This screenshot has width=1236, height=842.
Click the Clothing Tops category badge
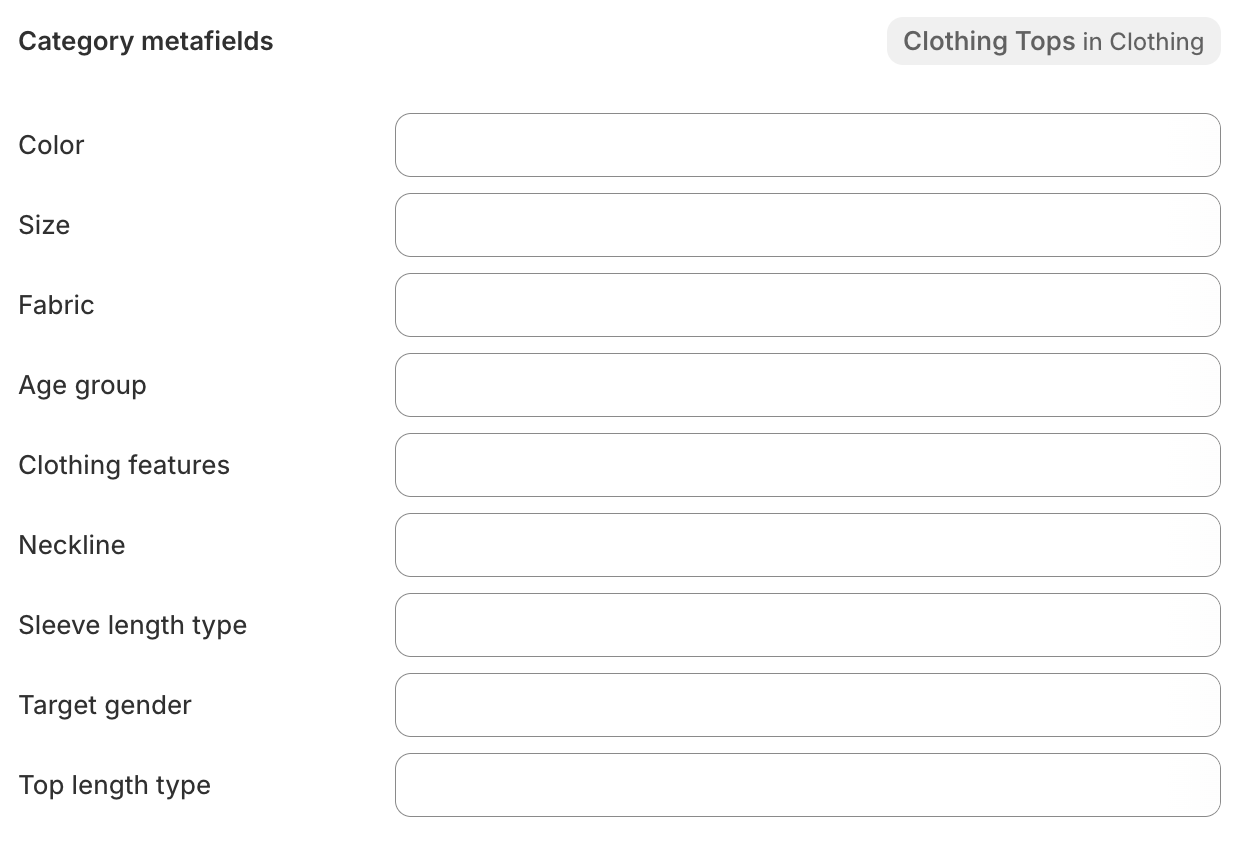click(988, 41)
